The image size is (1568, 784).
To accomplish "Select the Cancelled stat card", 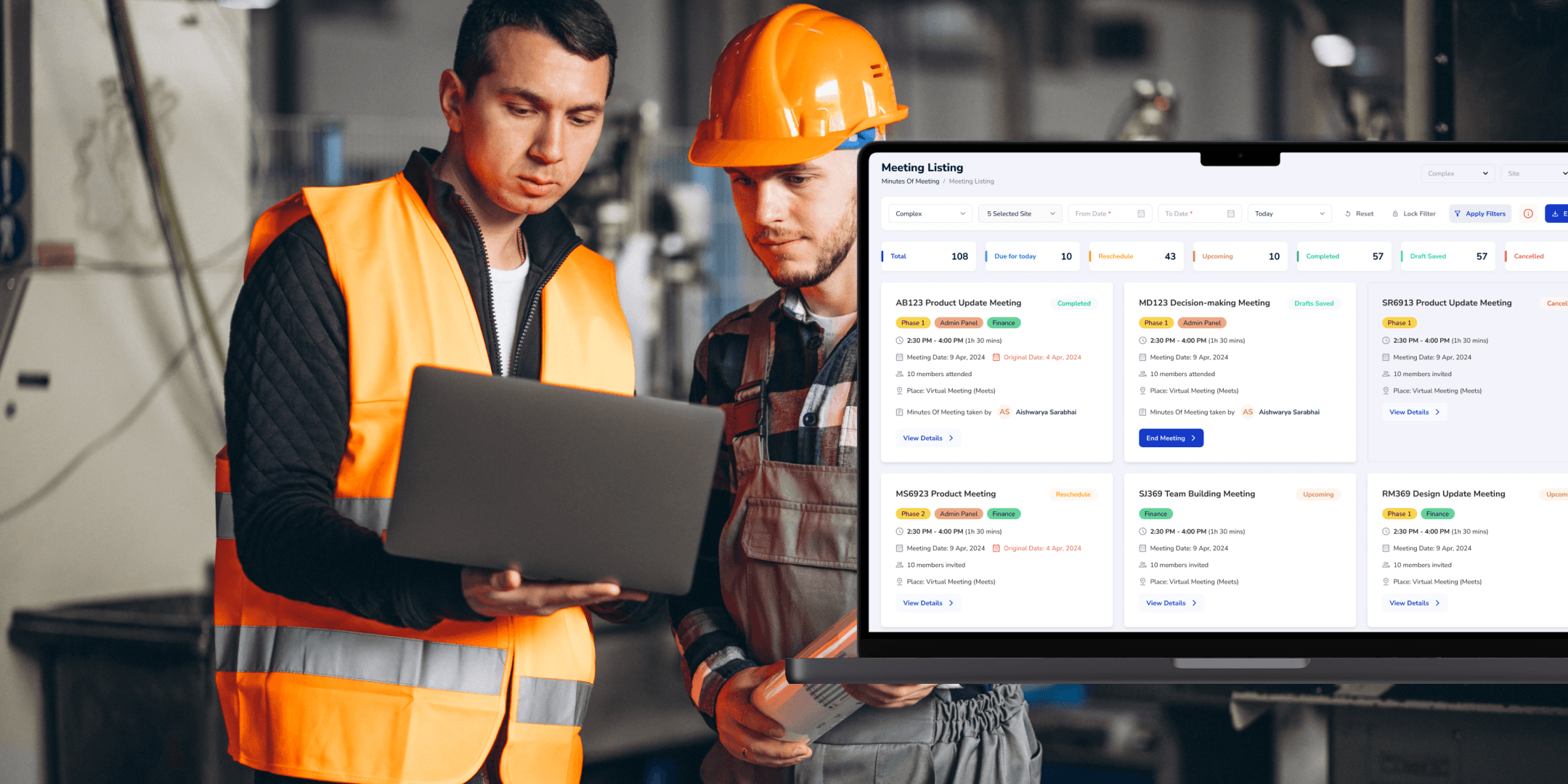I will point(1536,256).
